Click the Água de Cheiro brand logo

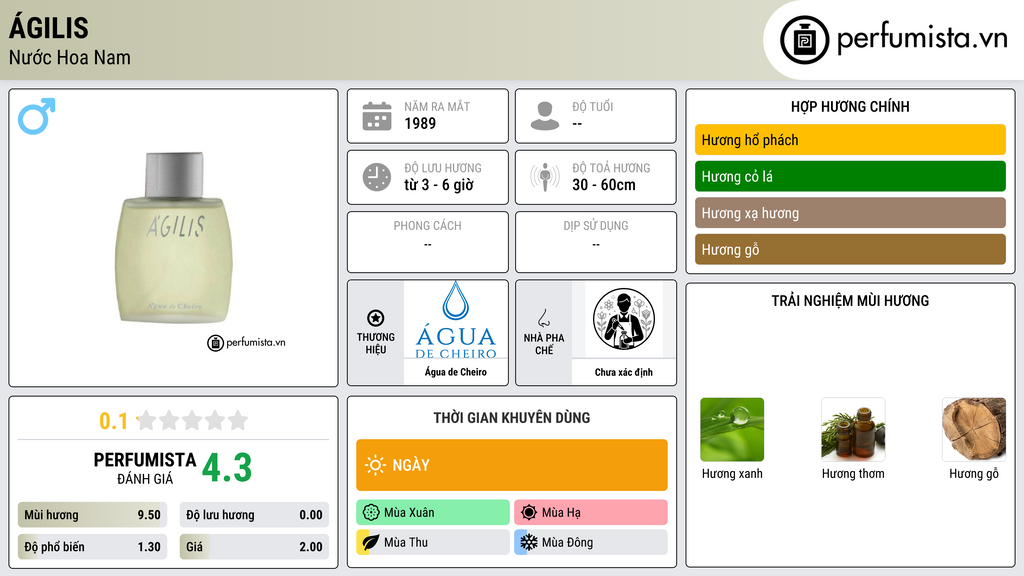[456, 321]
